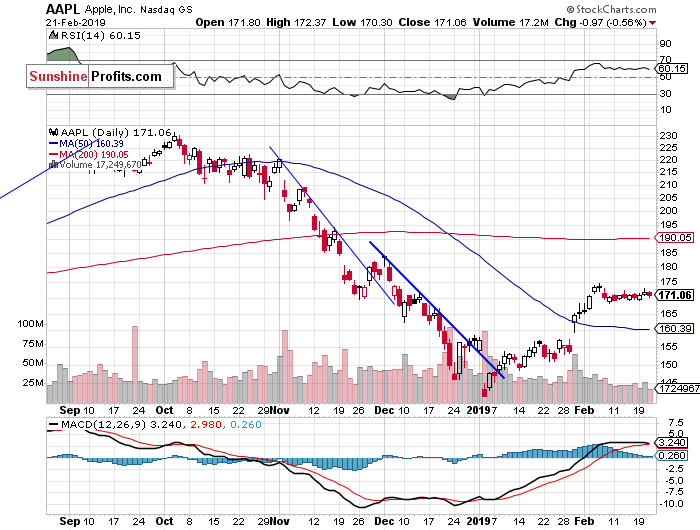Screen dimensions: 700x530
Task: Click the 75M volume axis label
Action: coord(33,344)
